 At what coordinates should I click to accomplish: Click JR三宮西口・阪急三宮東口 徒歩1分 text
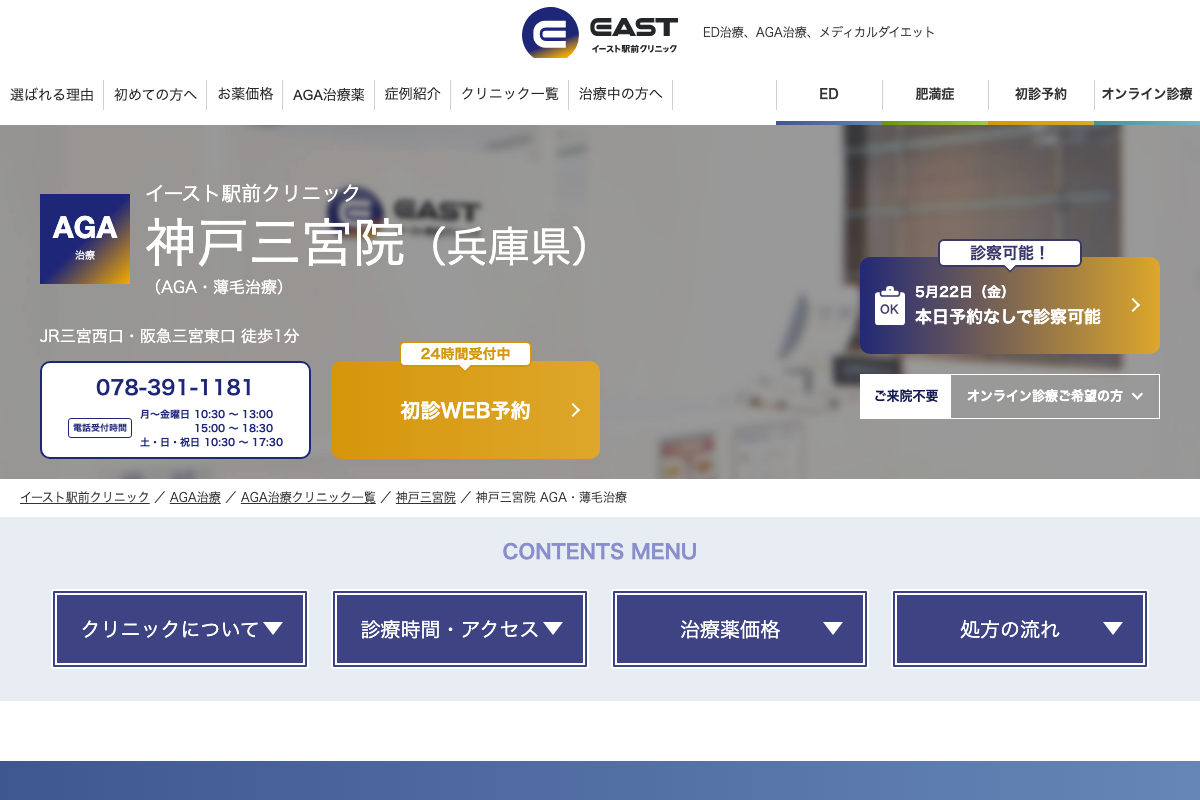[170, 336]
